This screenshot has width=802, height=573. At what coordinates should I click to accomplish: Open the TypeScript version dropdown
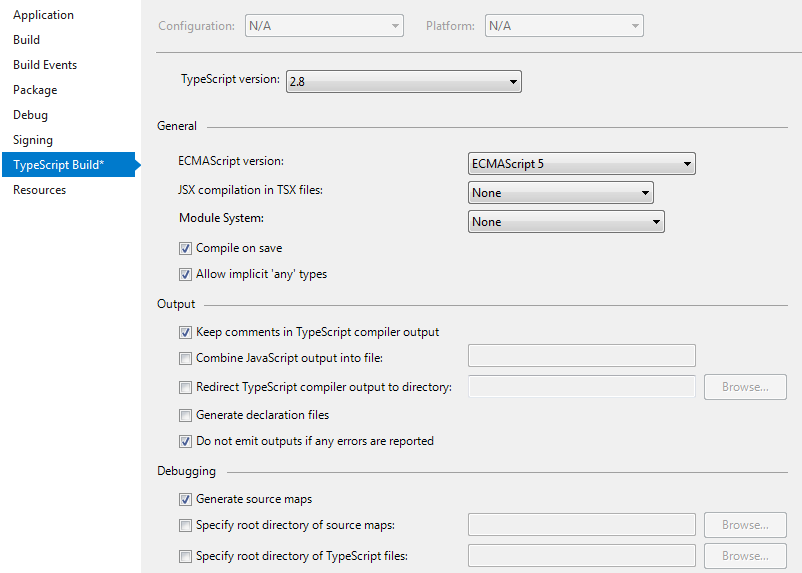pyautogui.click(x=404, y=81)
